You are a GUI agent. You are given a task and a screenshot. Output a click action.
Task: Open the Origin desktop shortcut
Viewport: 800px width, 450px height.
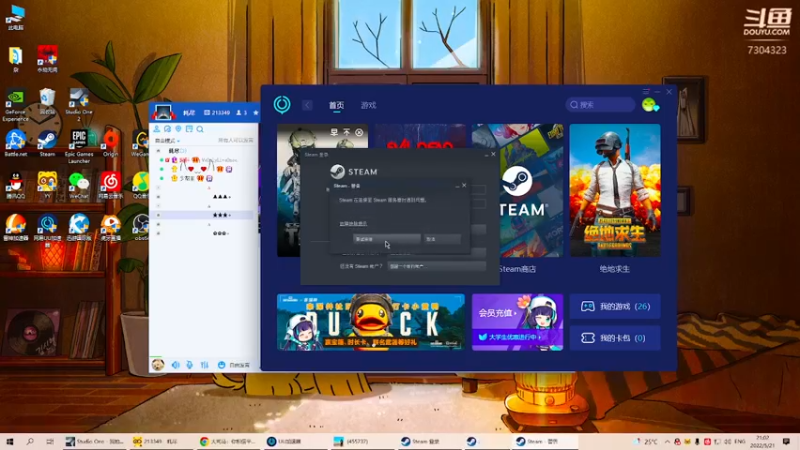point(110,143)
